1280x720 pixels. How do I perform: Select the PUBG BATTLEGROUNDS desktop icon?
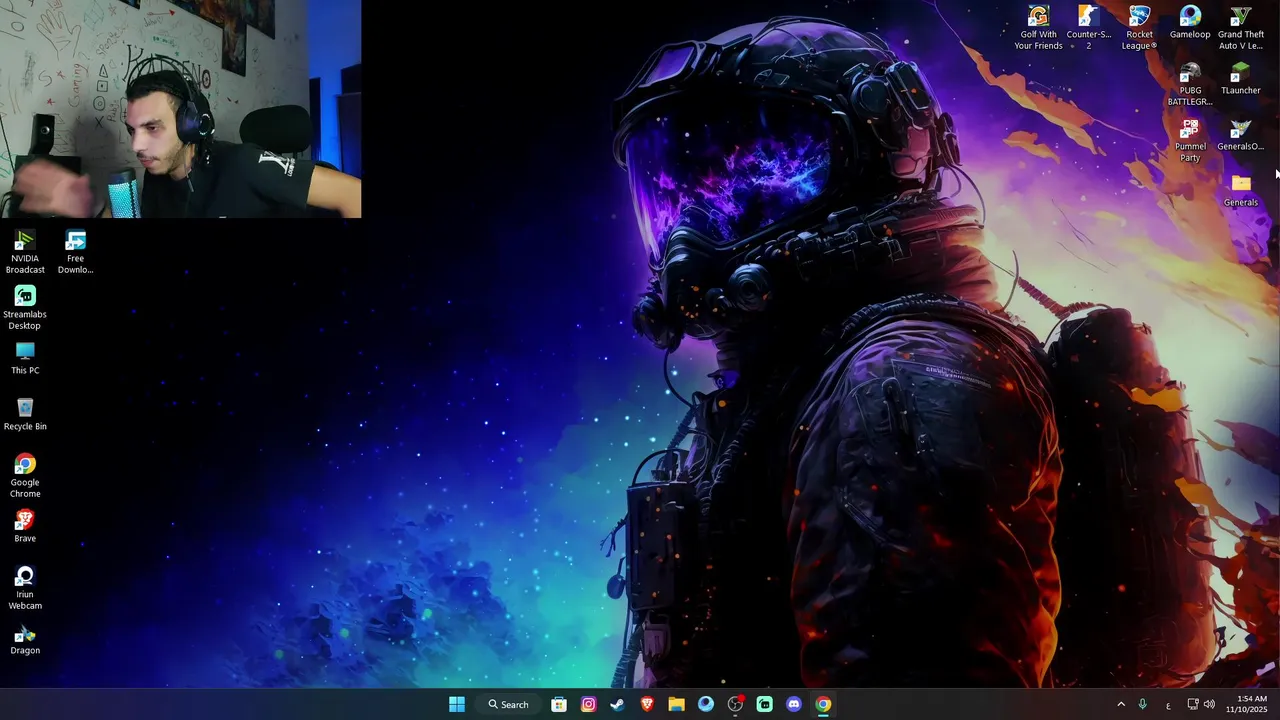[1190, 84]
